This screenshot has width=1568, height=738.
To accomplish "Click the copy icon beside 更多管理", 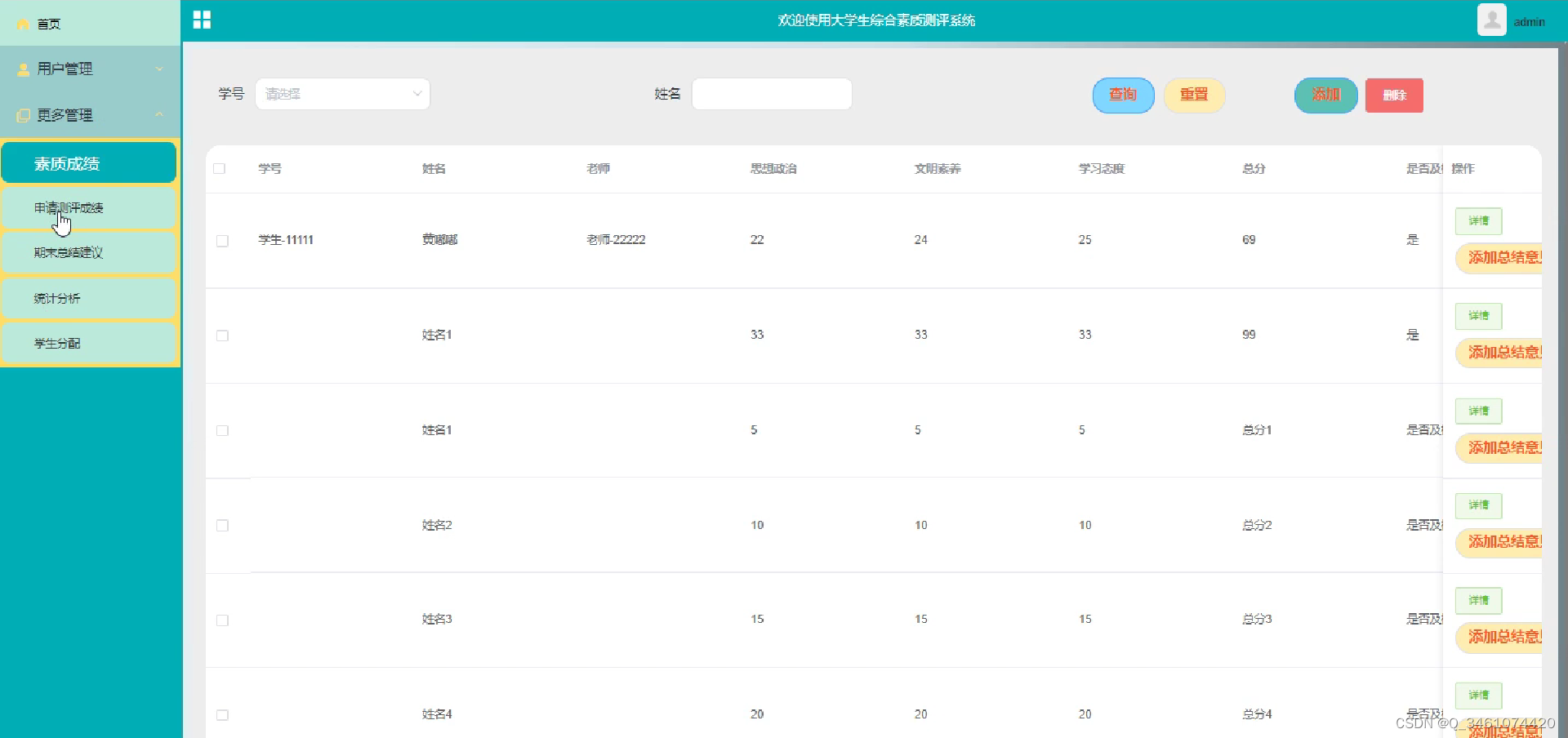I will [x=24, y=115].
